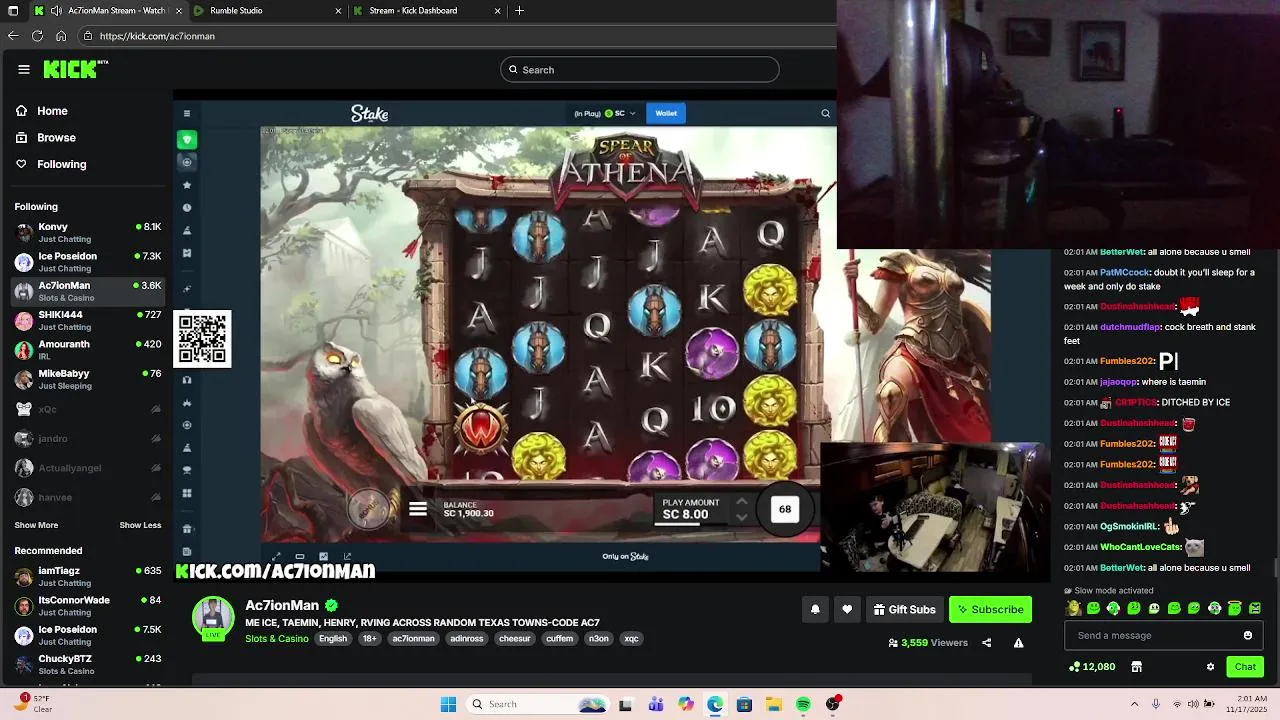
Task: Open the Windows Start menu
Action: 448,704
